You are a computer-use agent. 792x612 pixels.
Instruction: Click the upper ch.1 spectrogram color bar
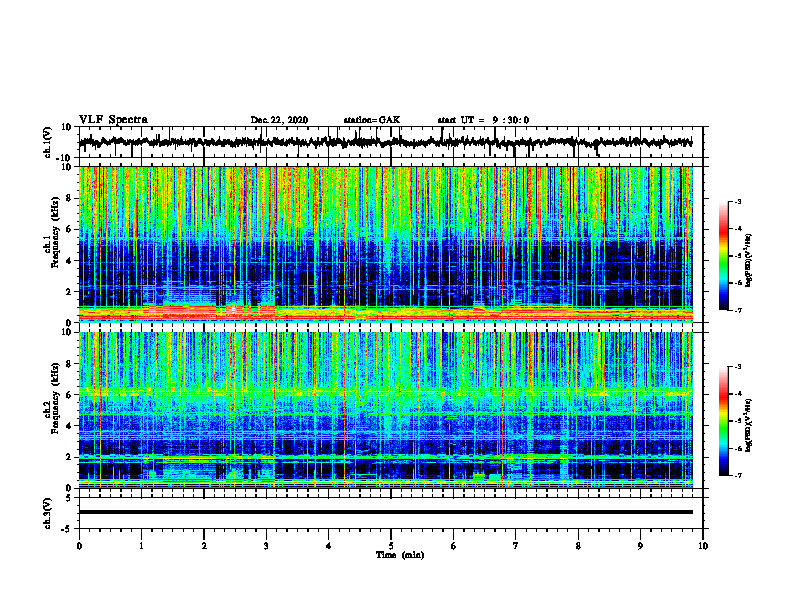723,256
